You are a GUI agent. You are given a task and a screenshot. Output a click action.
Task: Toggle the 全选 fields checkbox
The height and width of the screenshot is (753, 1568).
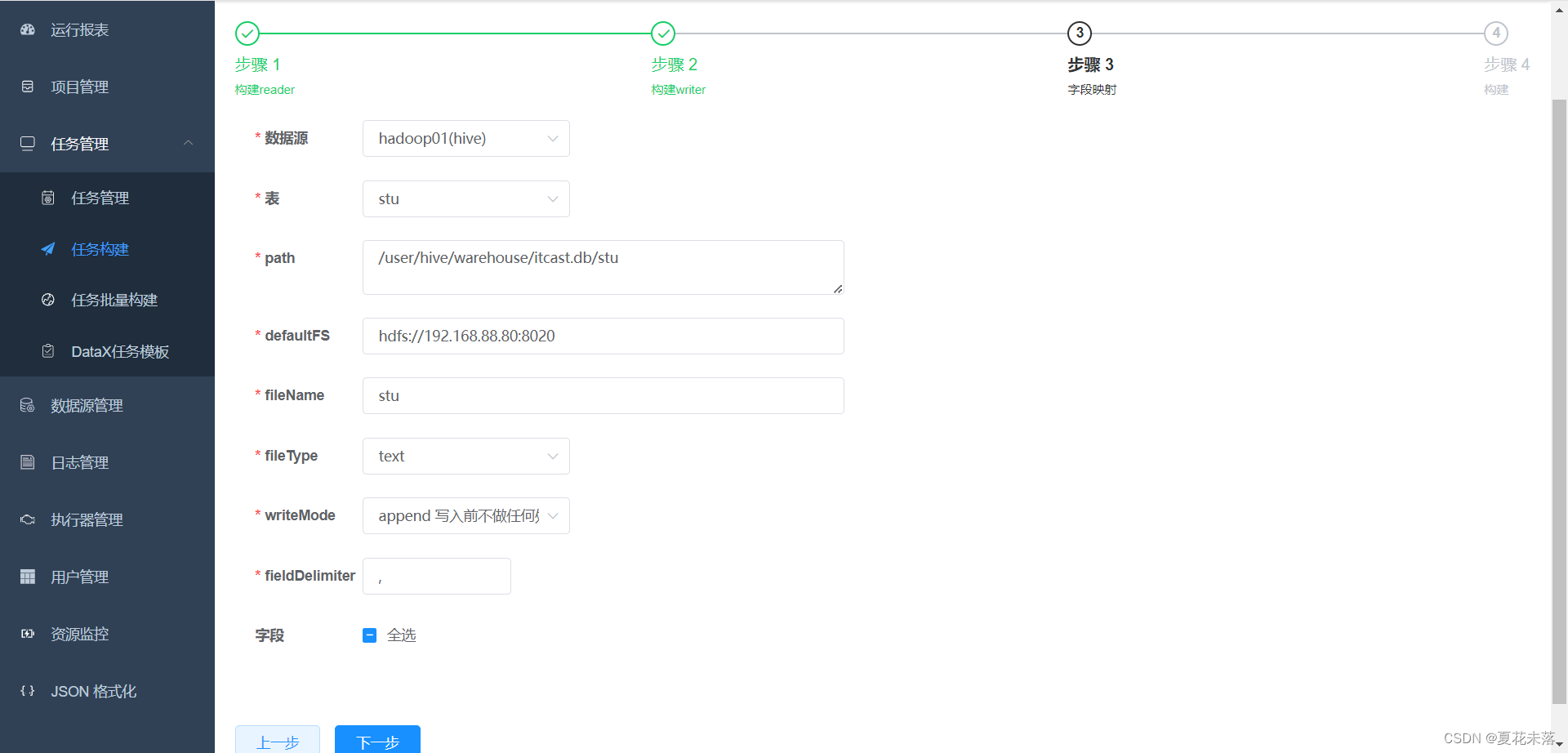click(370, 635)
